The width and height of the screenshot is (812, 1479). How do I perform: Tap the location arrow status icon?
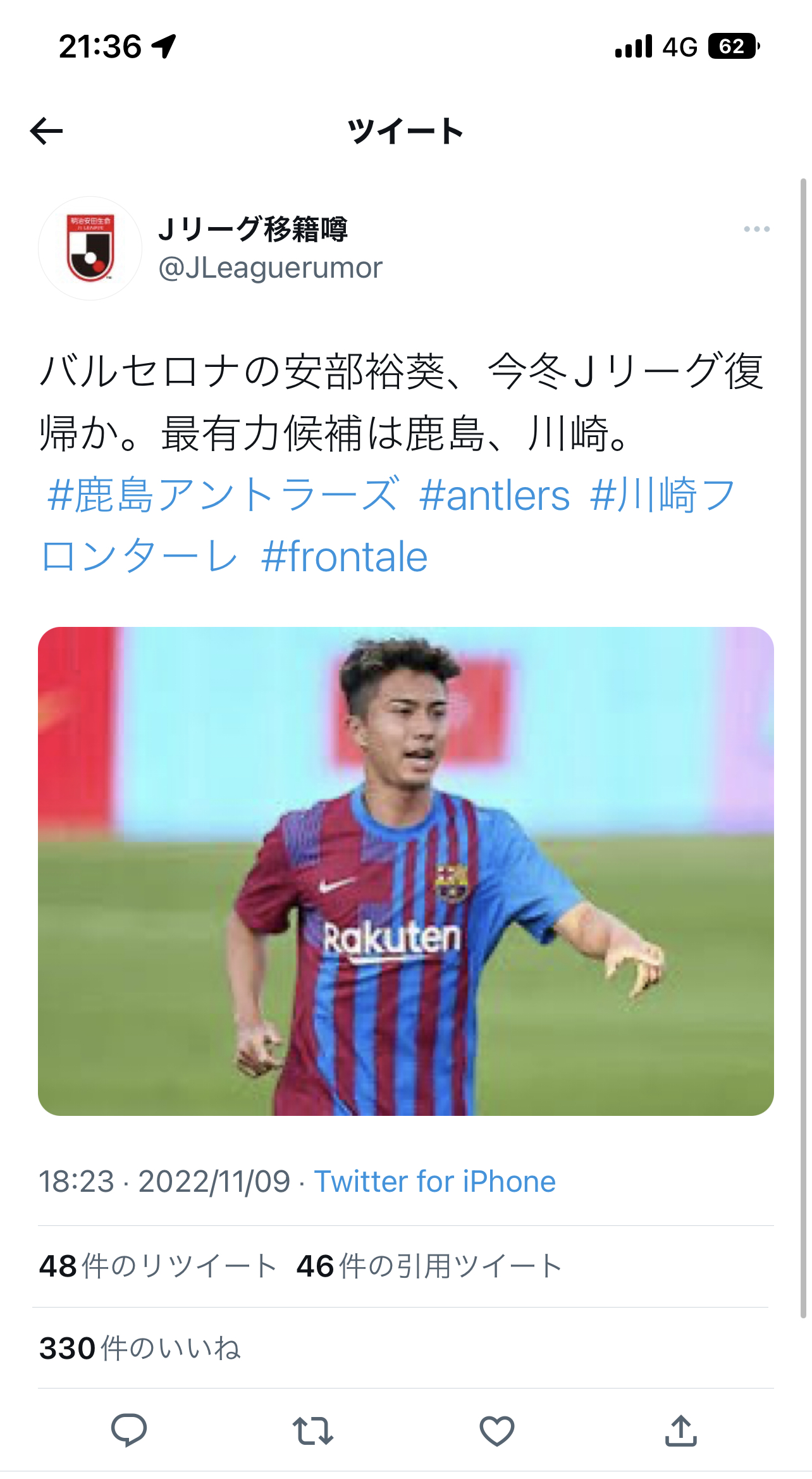click(x=164, y=46)
